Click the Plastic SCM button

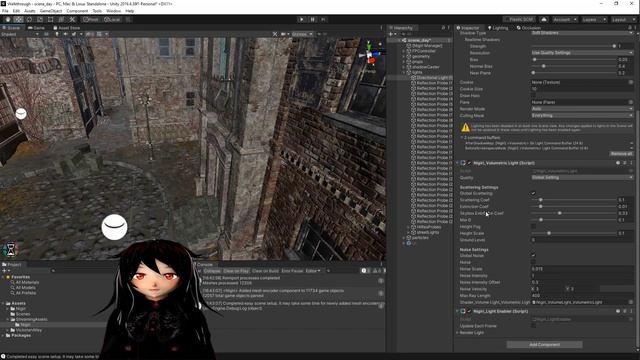[x=519, y=20]
